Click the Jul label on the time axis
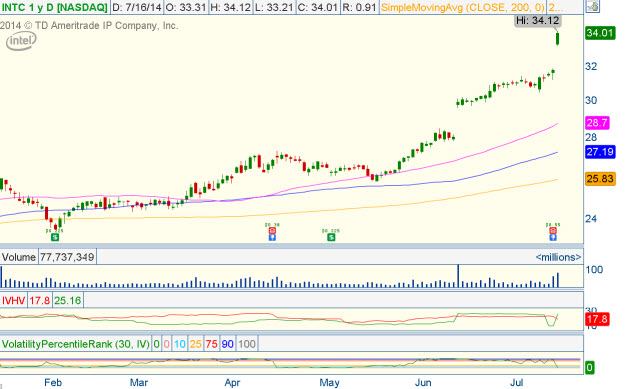 517,383
